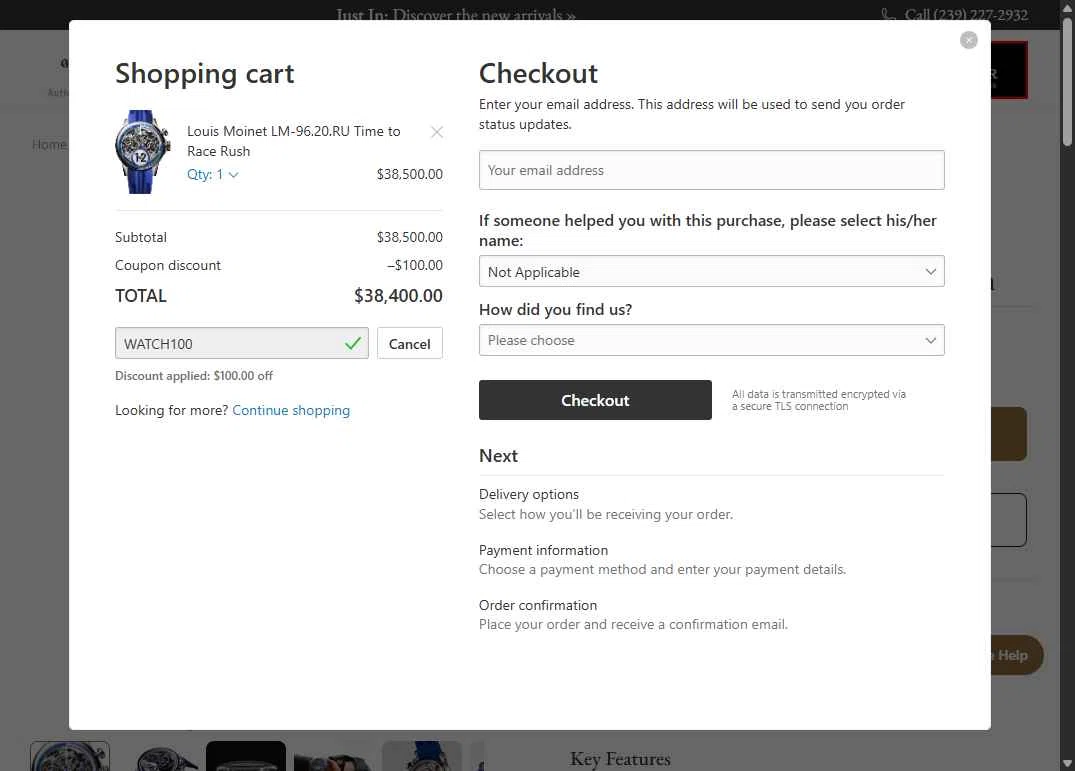This screenshot has height=771, width=1075.
Task: Click the Order confirmation step
Action: pyautogui.click(x=538, y=605)
